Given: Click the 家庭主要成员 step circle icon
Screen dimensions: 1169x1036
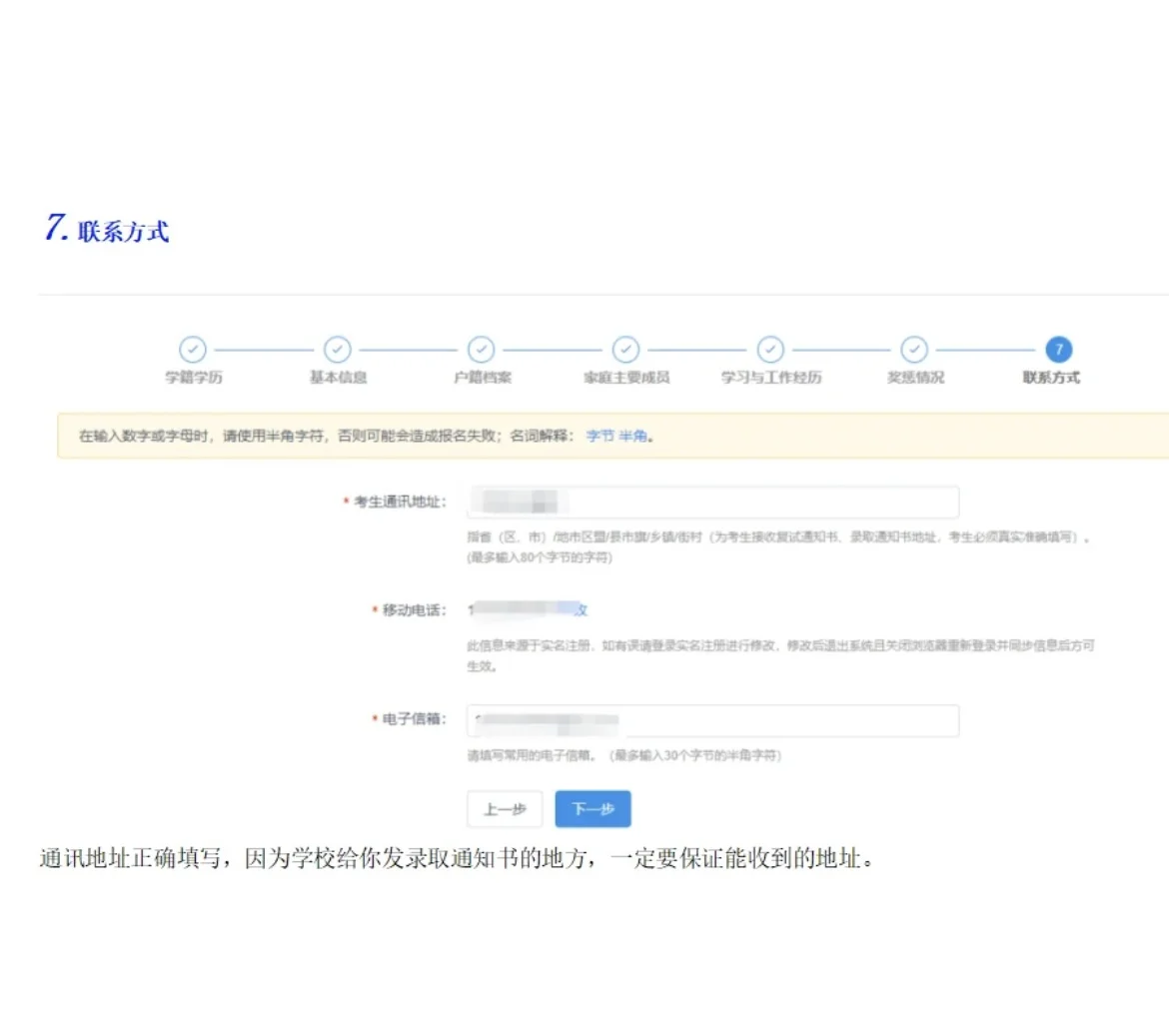Looking at the screenshot, I should [625, 351].
